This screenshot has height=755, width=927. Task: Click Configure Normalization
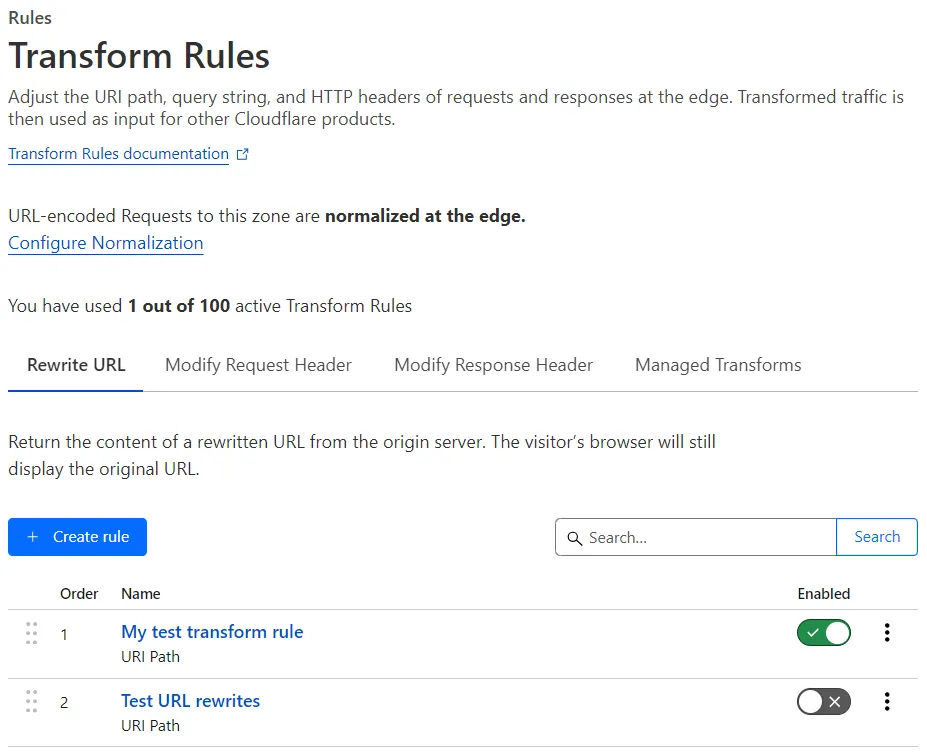click(105, 243)
